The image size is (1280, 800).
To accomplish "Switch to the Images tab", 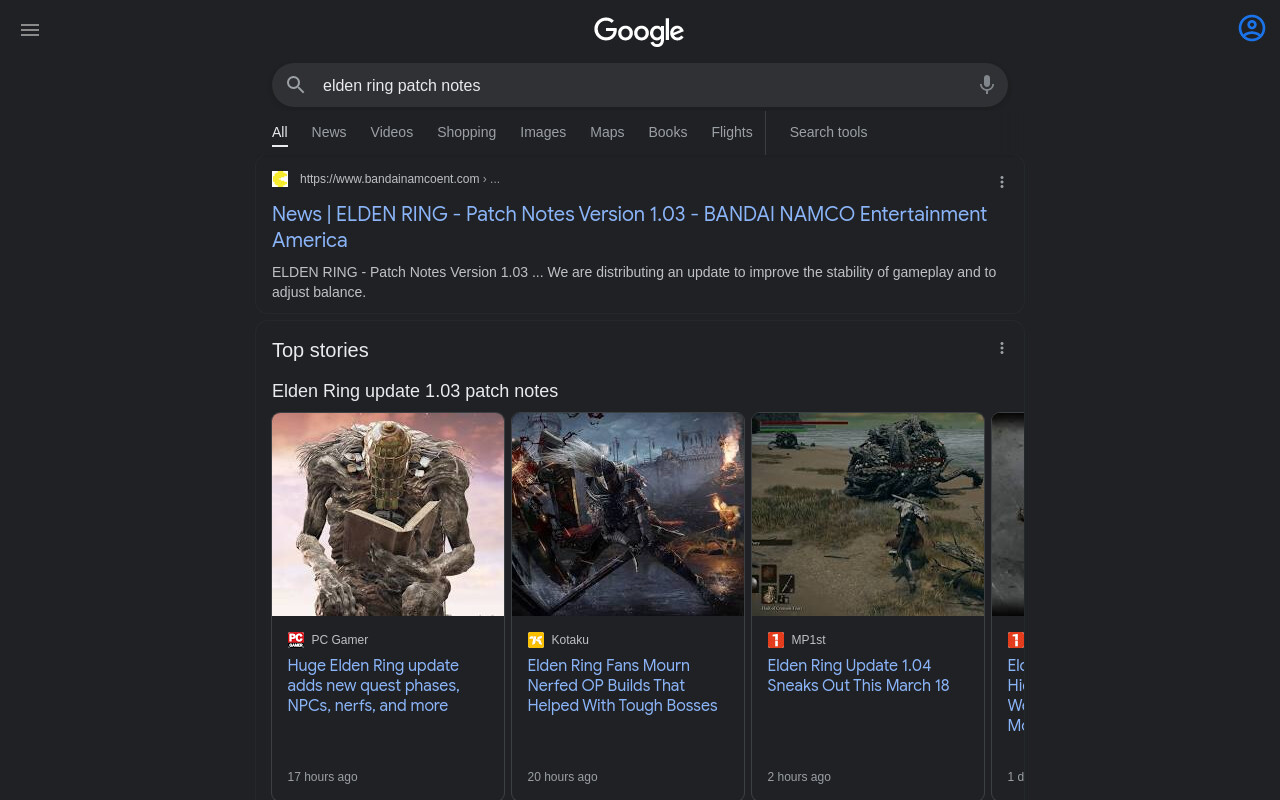I will (x=543, y=132).
